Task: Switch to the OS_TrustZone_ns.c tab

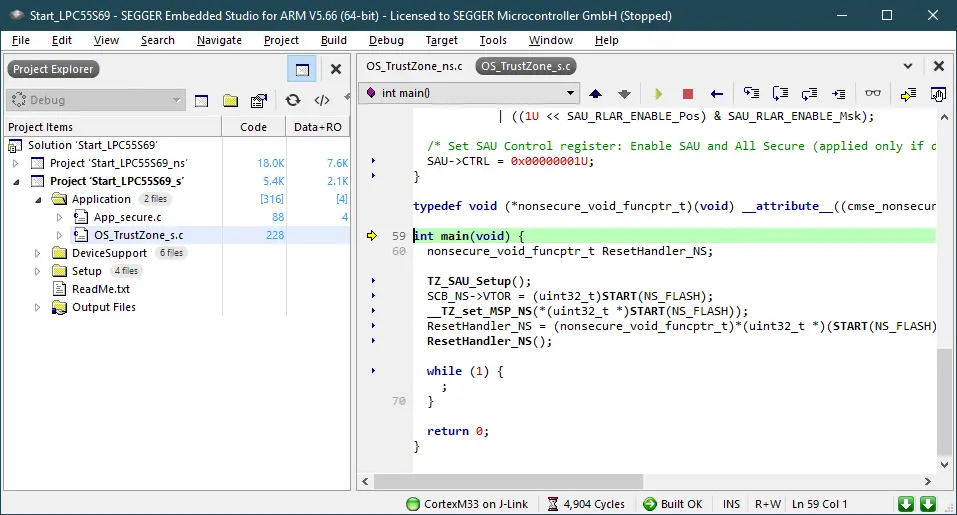Action: (x=414, y=66)
